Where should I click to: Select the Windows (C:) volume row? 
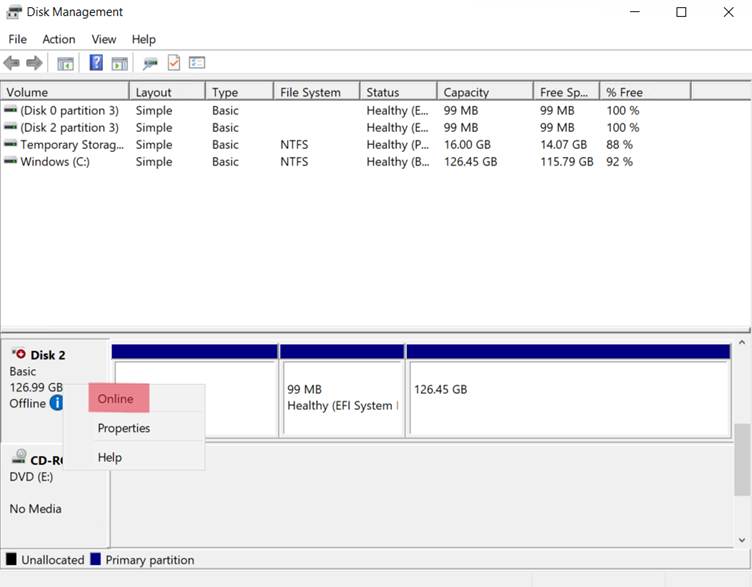coord(345,162)
